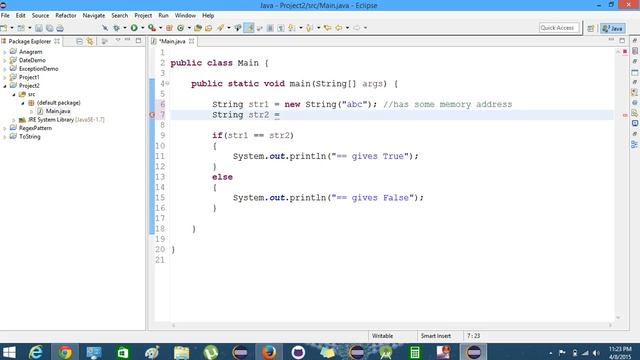The image size is (640, 360).
Task: Click the Debug bug icon in toolbar
Action: (117, 28)
